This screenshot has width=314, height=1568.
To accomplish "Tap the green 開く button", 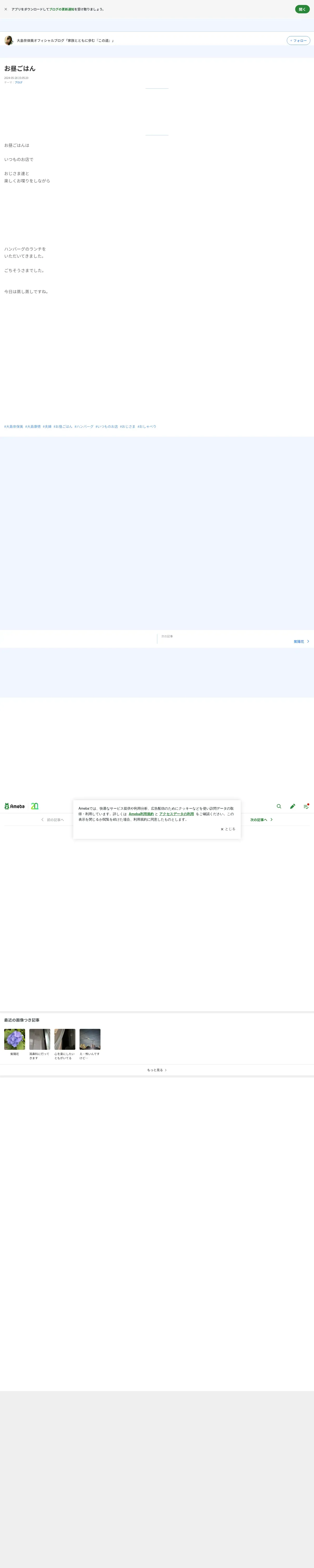I will pos(302,9).
